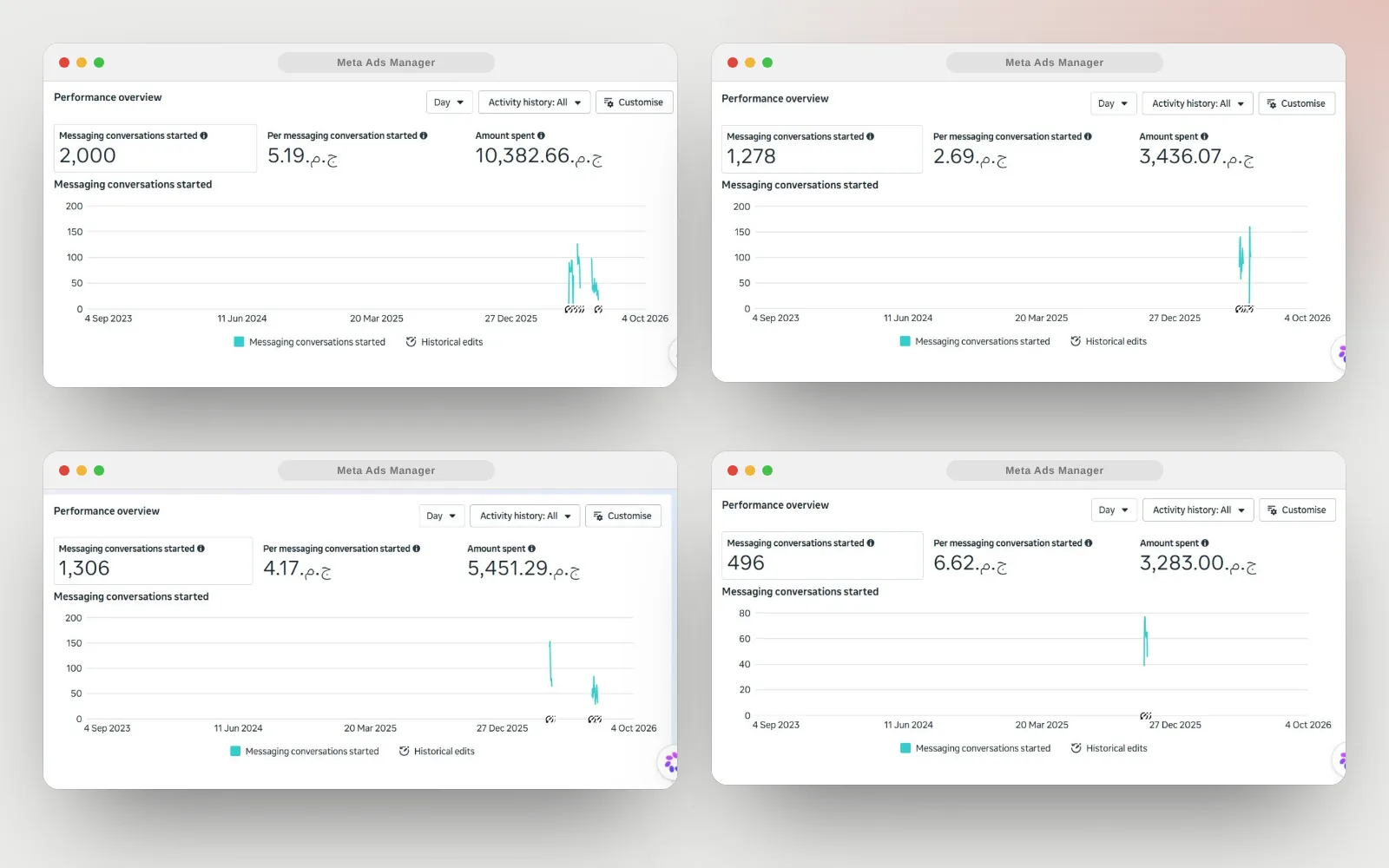This screenshot has width=1389, height=868.
Task: Open Day dropdown in the 1,306 conversations window
Action: (442, 516)
